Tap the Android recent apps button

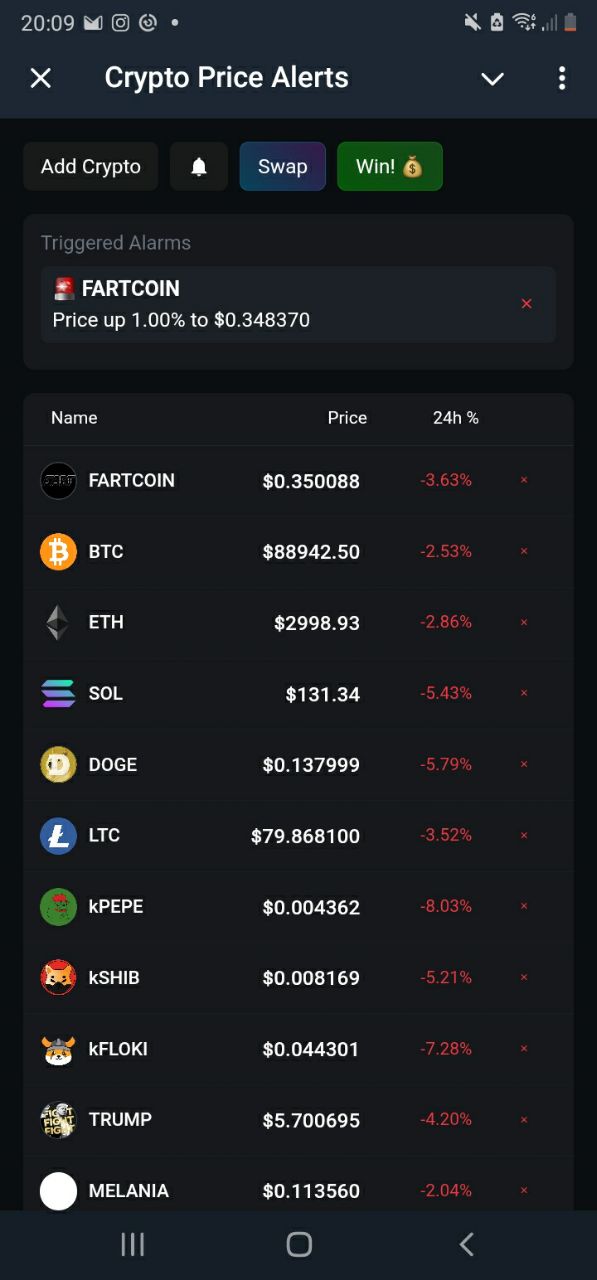coord(132,1244)
